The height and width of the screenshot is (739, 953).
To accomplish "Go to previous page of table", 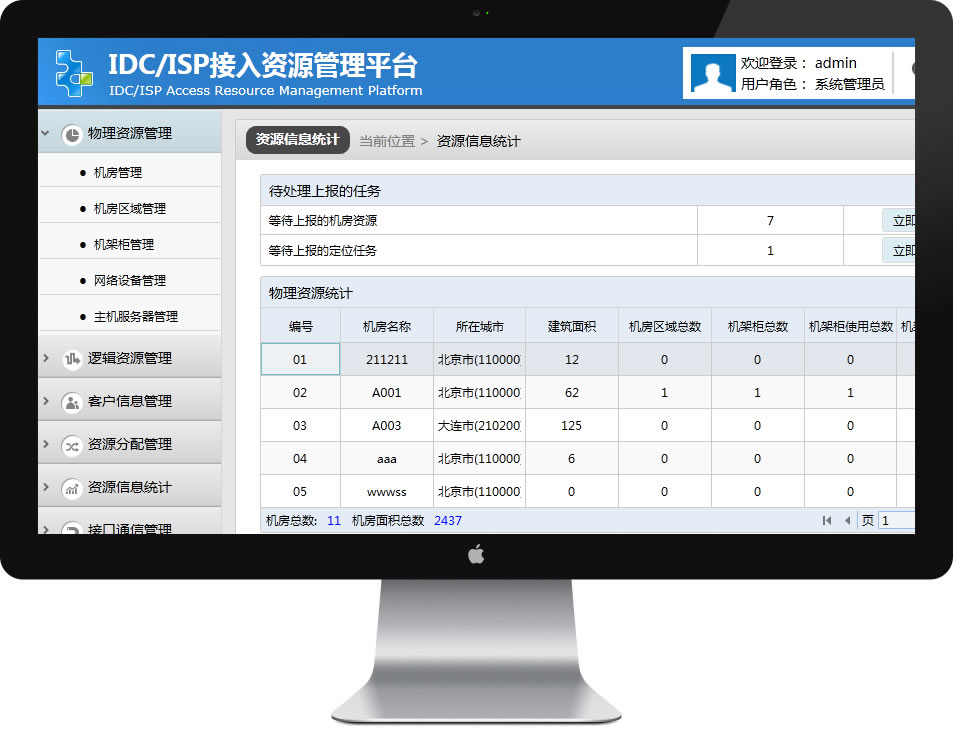I will pyautogui.click(x=848, y=521).
